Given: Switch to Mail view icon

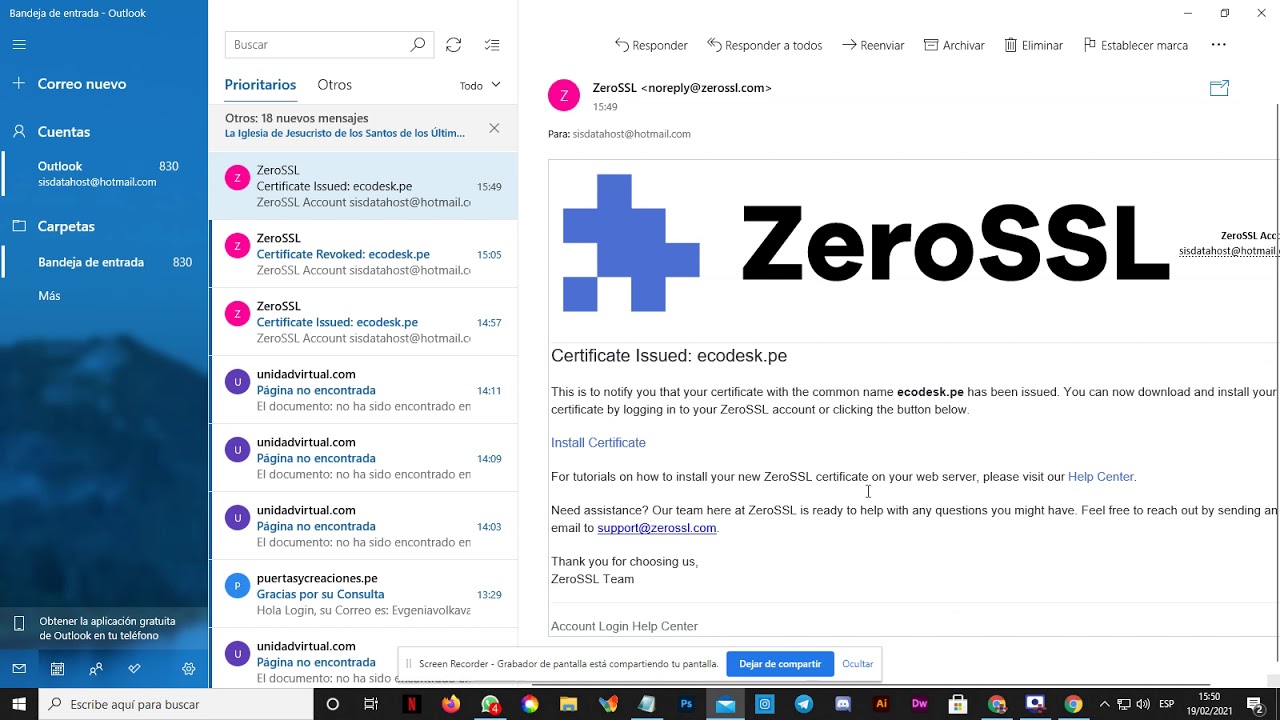Looking at the screenshot, I should [19, 669].
